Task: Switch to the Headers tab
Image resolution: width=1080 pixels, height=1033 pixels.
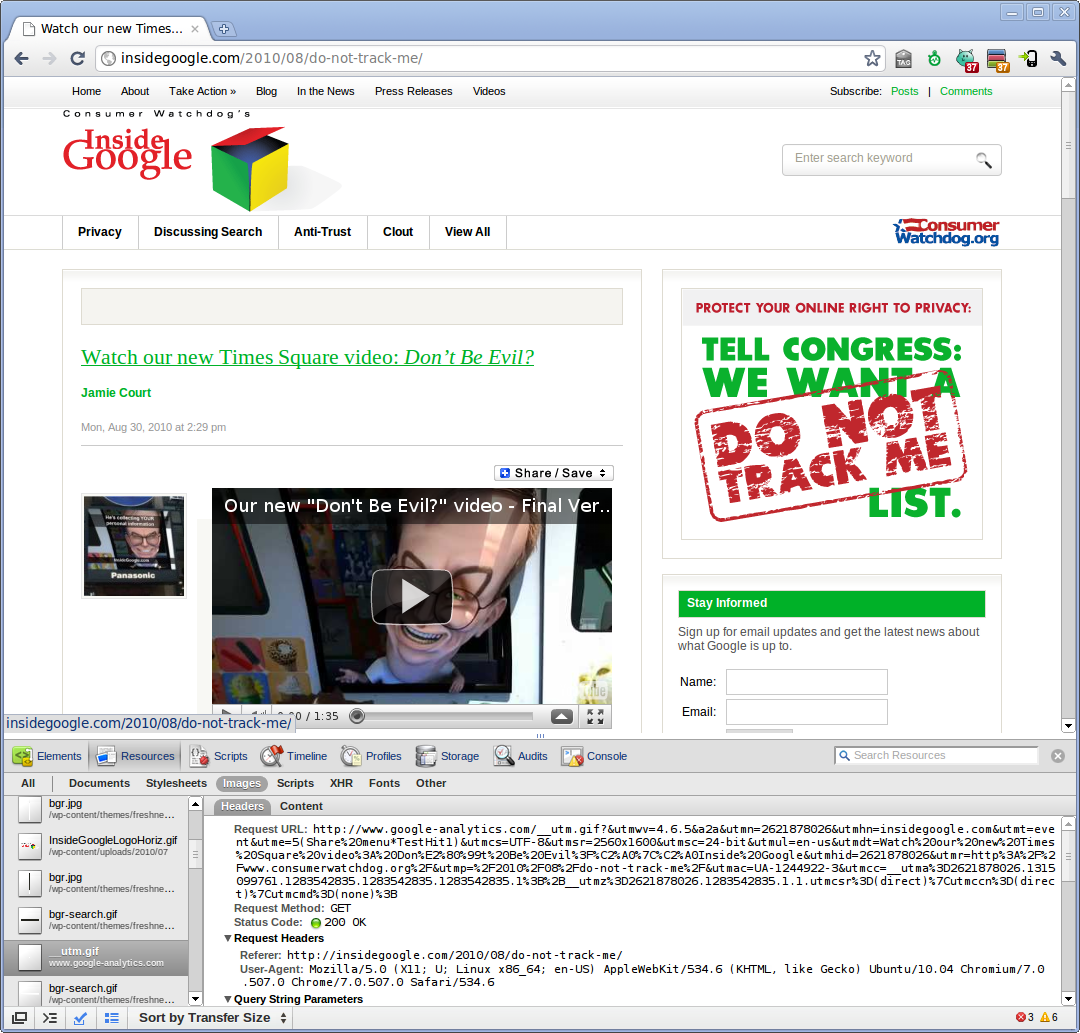Action: click(242, 806)
